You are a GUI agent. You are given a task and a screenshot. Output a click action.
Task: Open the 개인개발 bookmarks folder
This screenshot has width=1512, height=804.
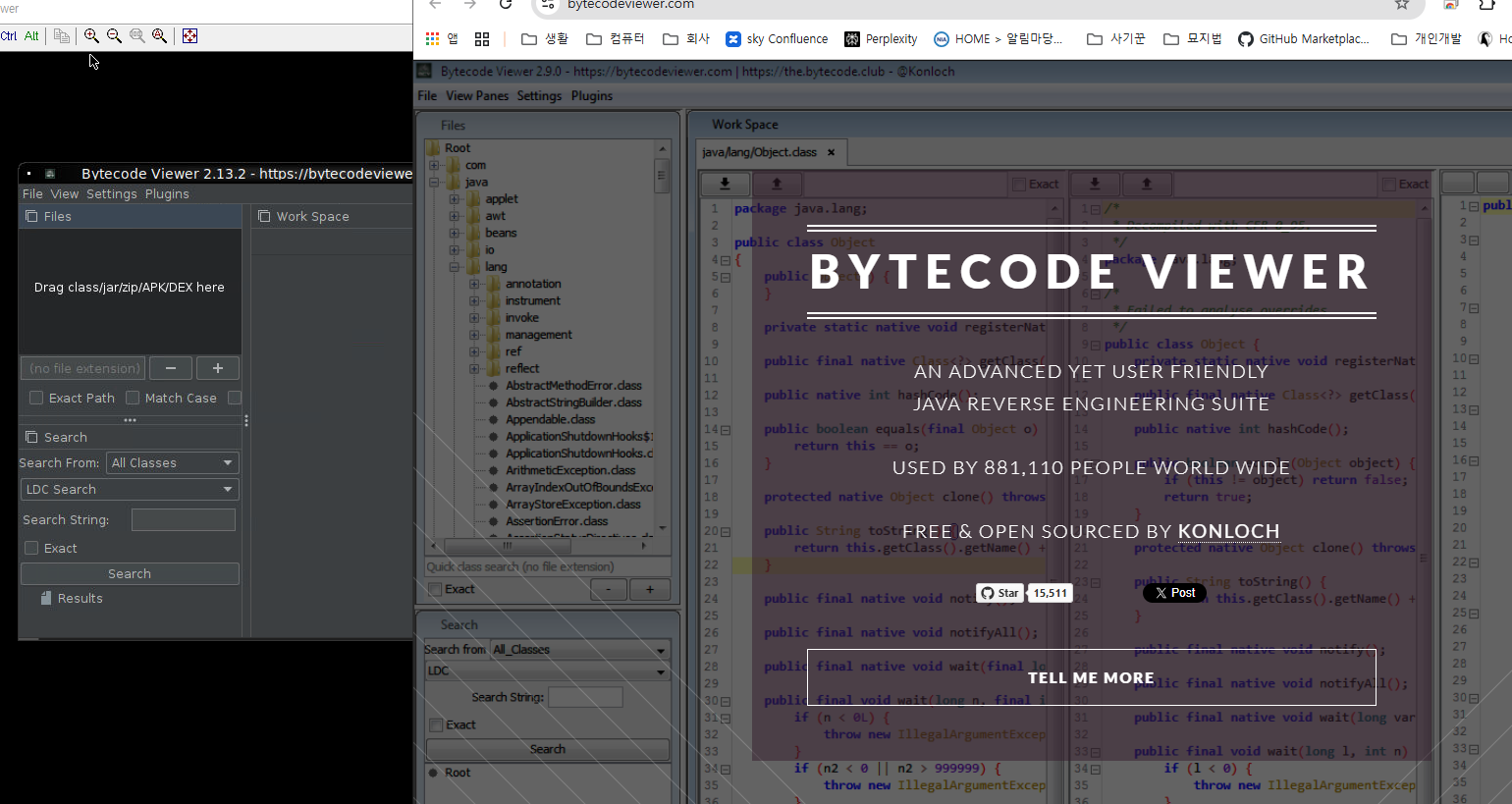click(x=1427, y=39)
